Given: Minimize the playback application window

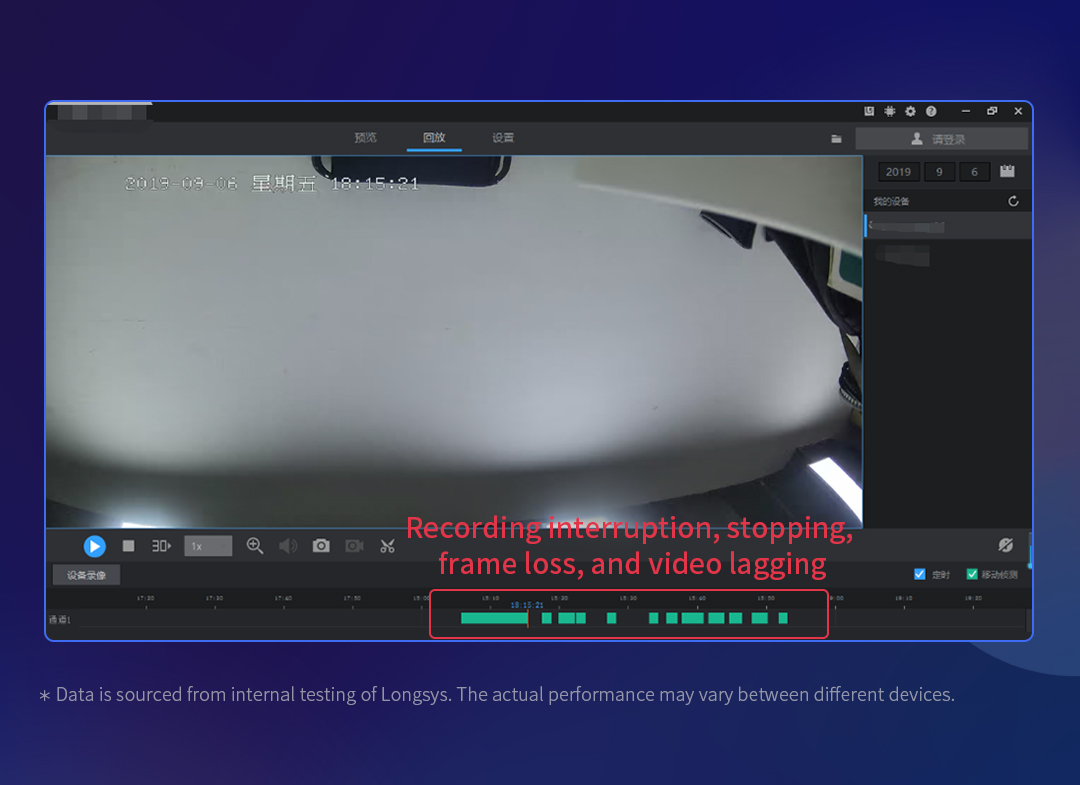Looking at the screenshot, I should click(x=966, y=111).
